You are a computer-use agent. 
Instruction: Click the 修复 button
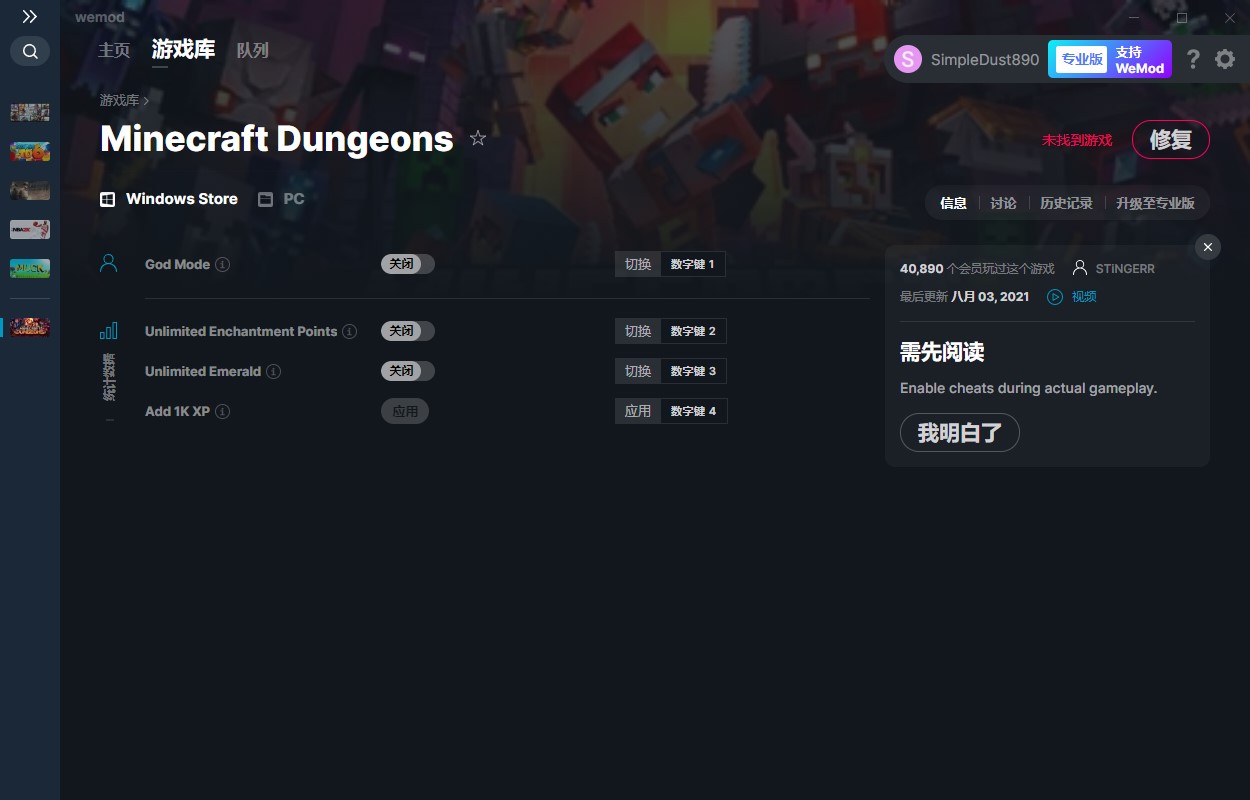(1171, 140)
